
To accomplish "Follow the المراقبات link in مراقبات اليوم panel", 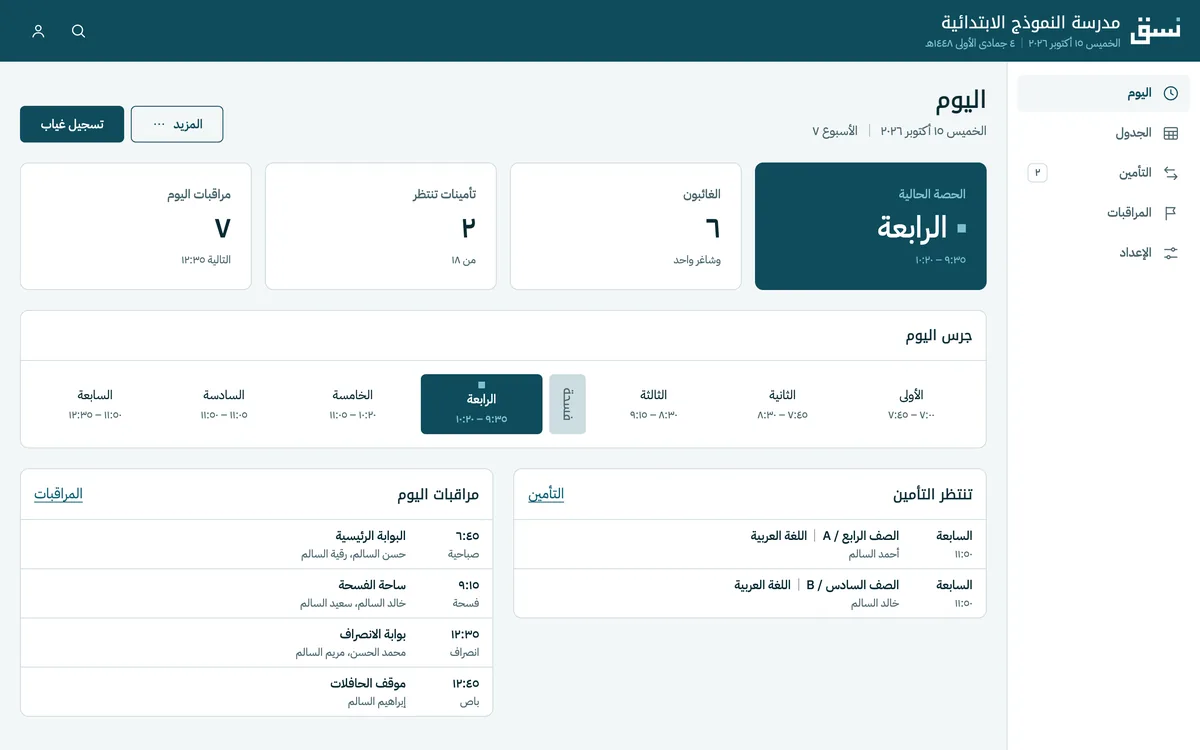I will [59, 494].
